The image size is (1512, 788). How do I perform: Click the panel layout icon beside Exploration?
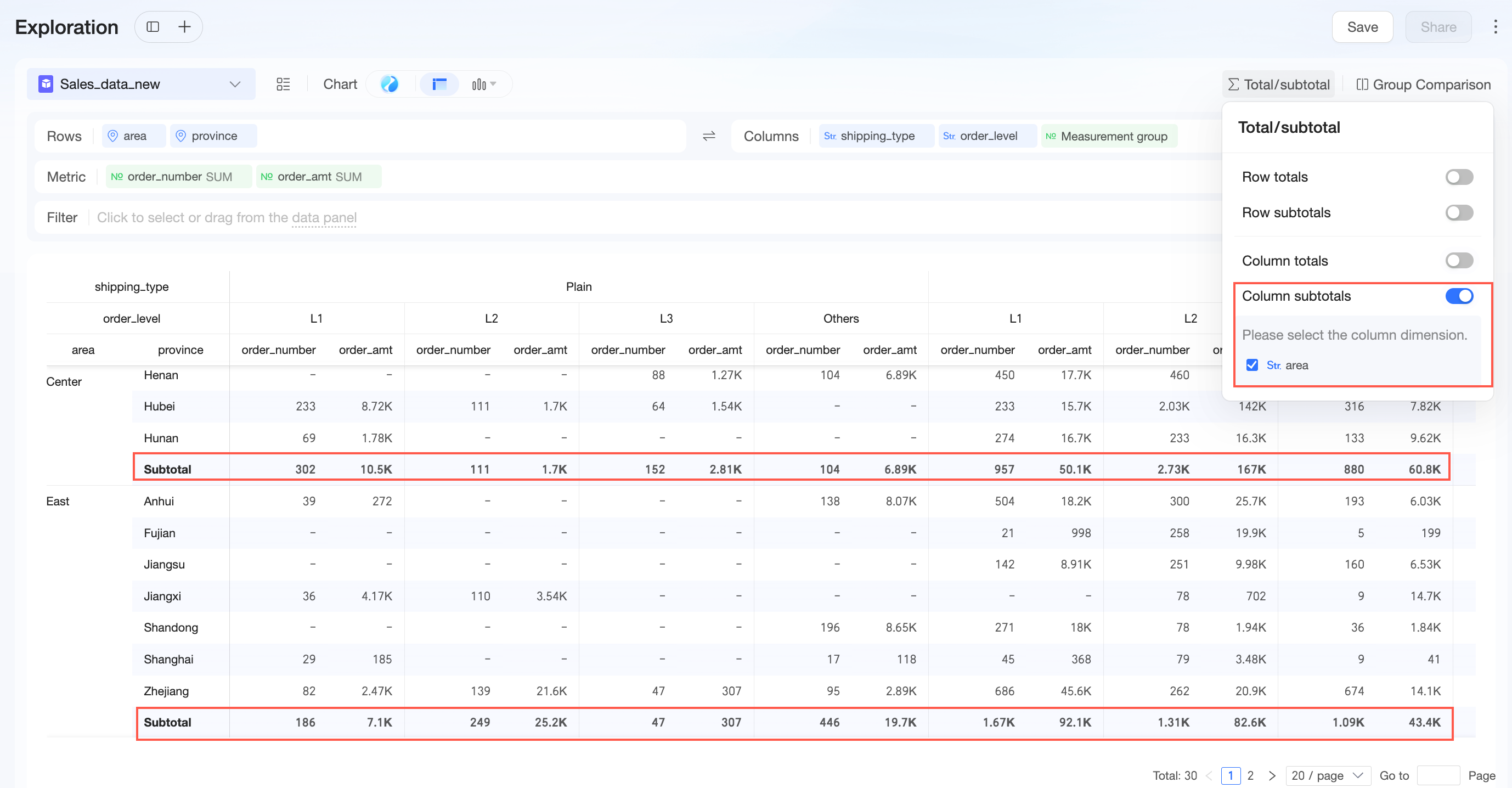(x=153, y=27)
